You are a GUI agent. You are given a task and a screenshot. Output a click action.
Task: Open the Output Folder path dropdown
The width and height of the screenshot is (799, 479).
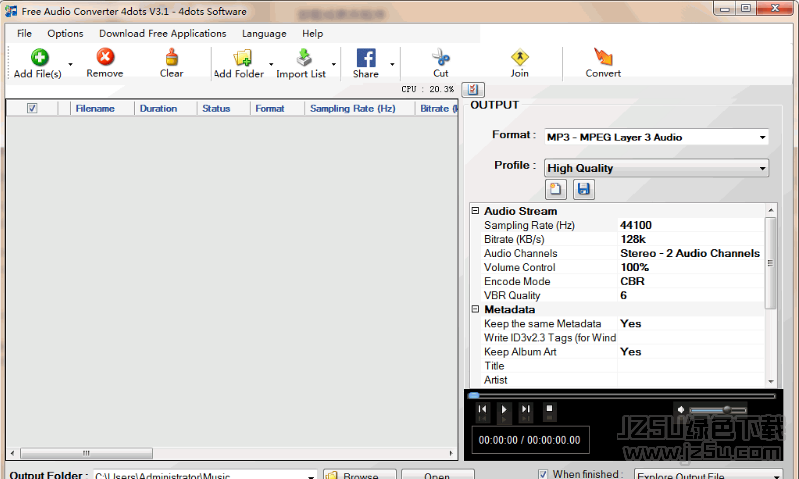point(310,476)
